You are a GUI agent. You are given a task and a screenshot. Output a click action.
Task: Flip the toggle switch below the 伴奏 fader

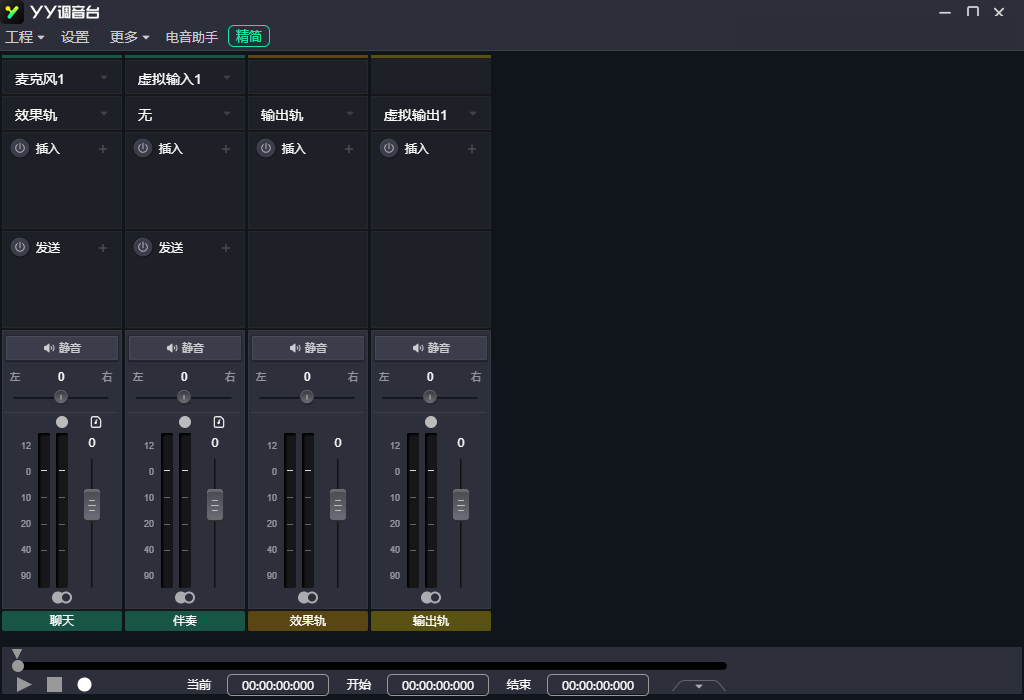[184, 597]
